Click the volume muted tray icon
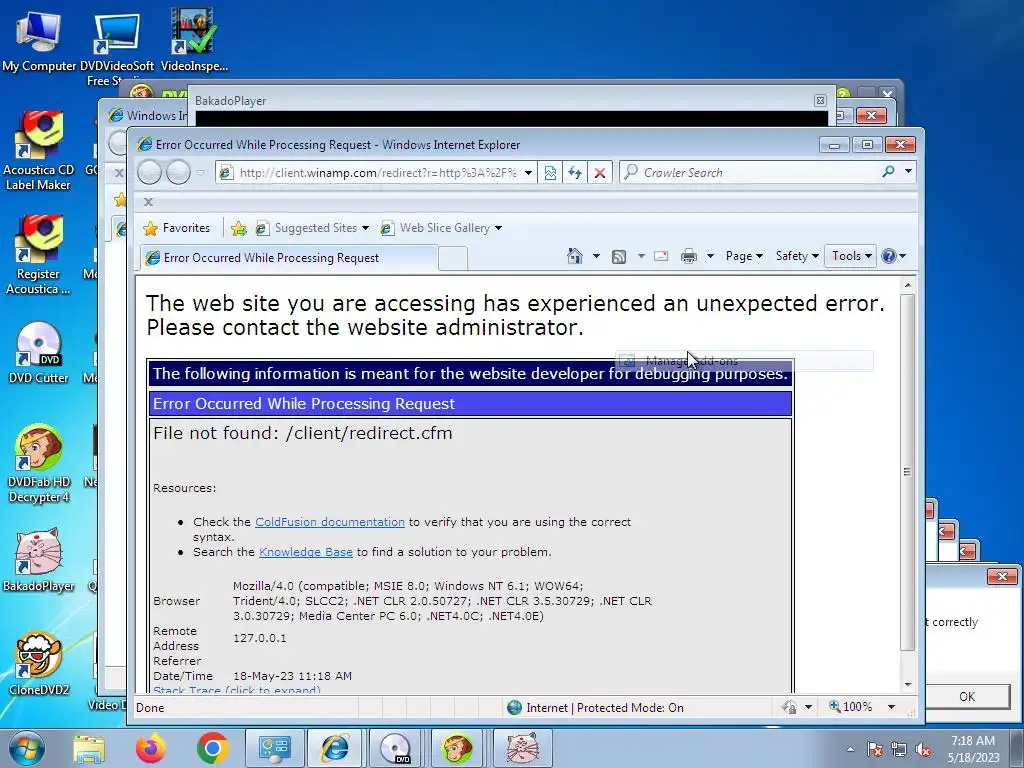Image resolution: width=1024 pixels, height=768 pixels. 923,750
